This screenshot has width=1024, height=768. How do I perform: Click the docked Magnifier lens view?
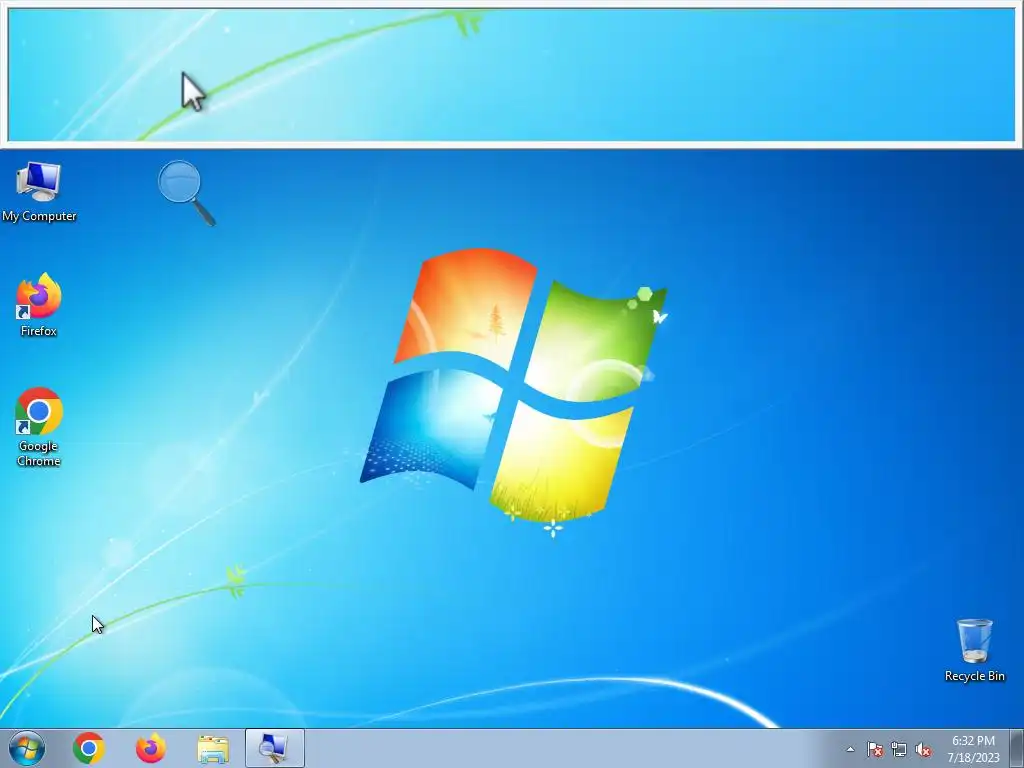[511, 75]
